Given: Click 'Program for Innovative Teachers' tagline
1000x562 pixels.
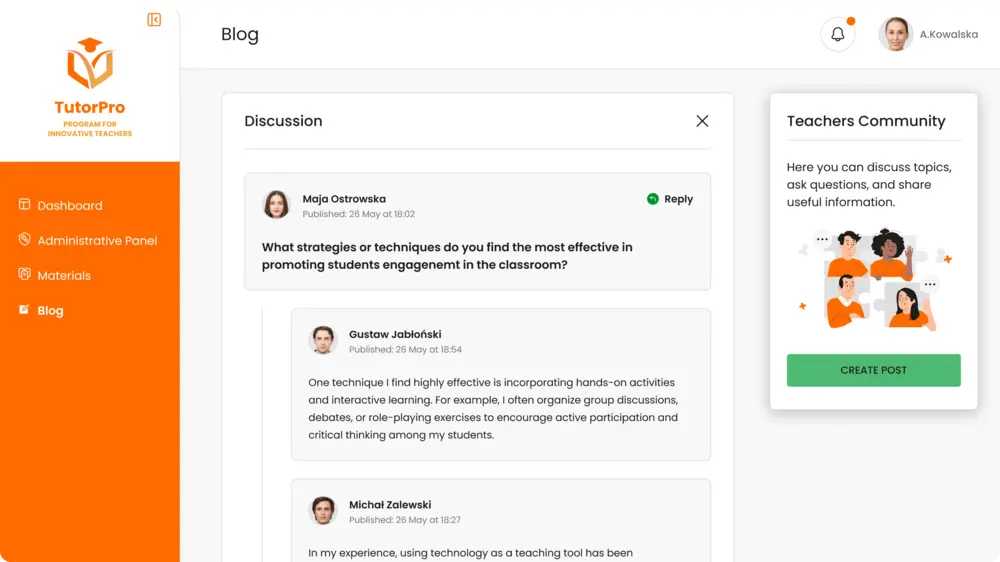Looking at the screenshot, I should [x=90, y=129].
